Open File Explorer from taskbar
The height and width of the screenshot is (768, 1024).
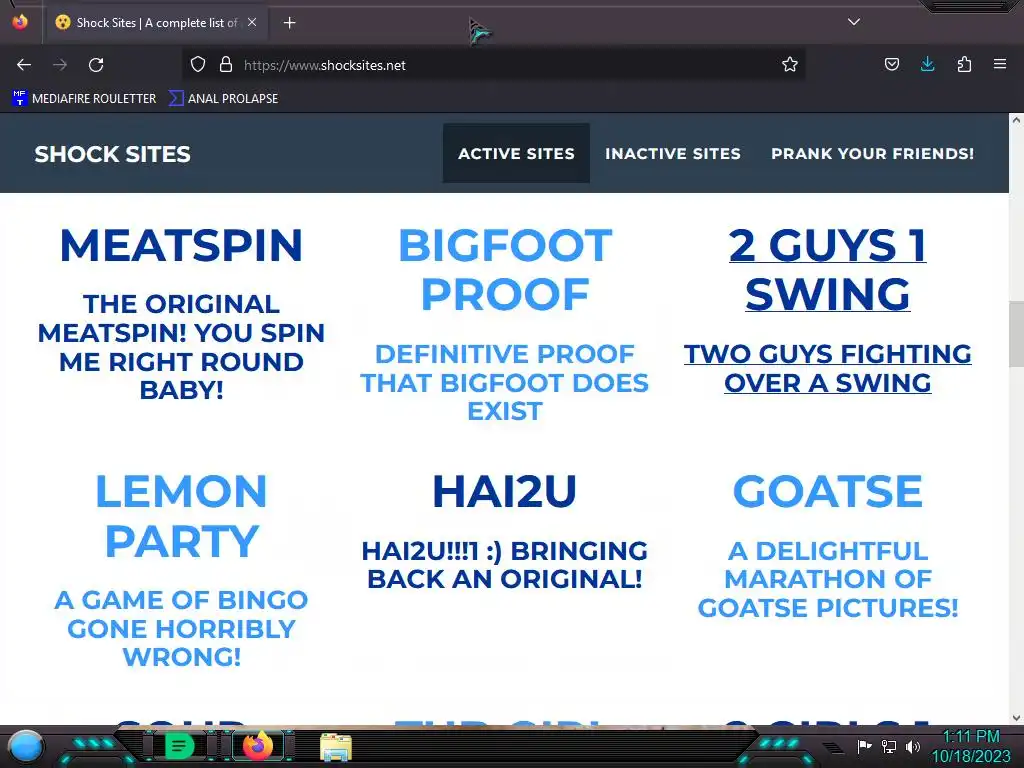coord(336,747)
